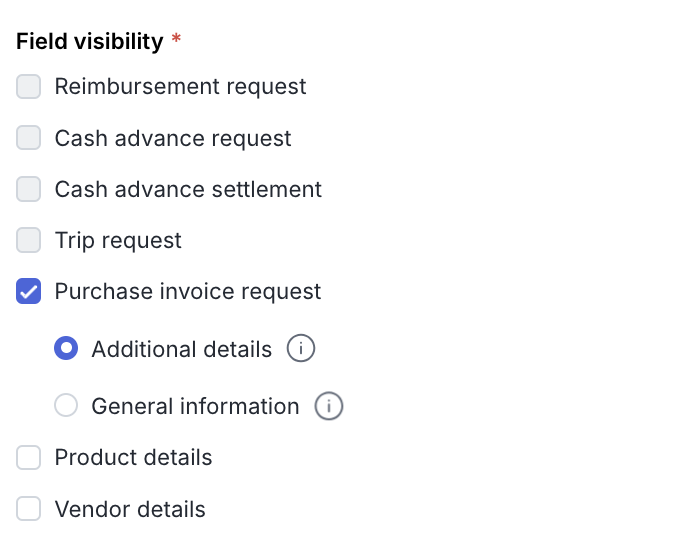Open info icon beside Additional details
Viewport: 680px width, 548px height.
(x=301, y=349)
